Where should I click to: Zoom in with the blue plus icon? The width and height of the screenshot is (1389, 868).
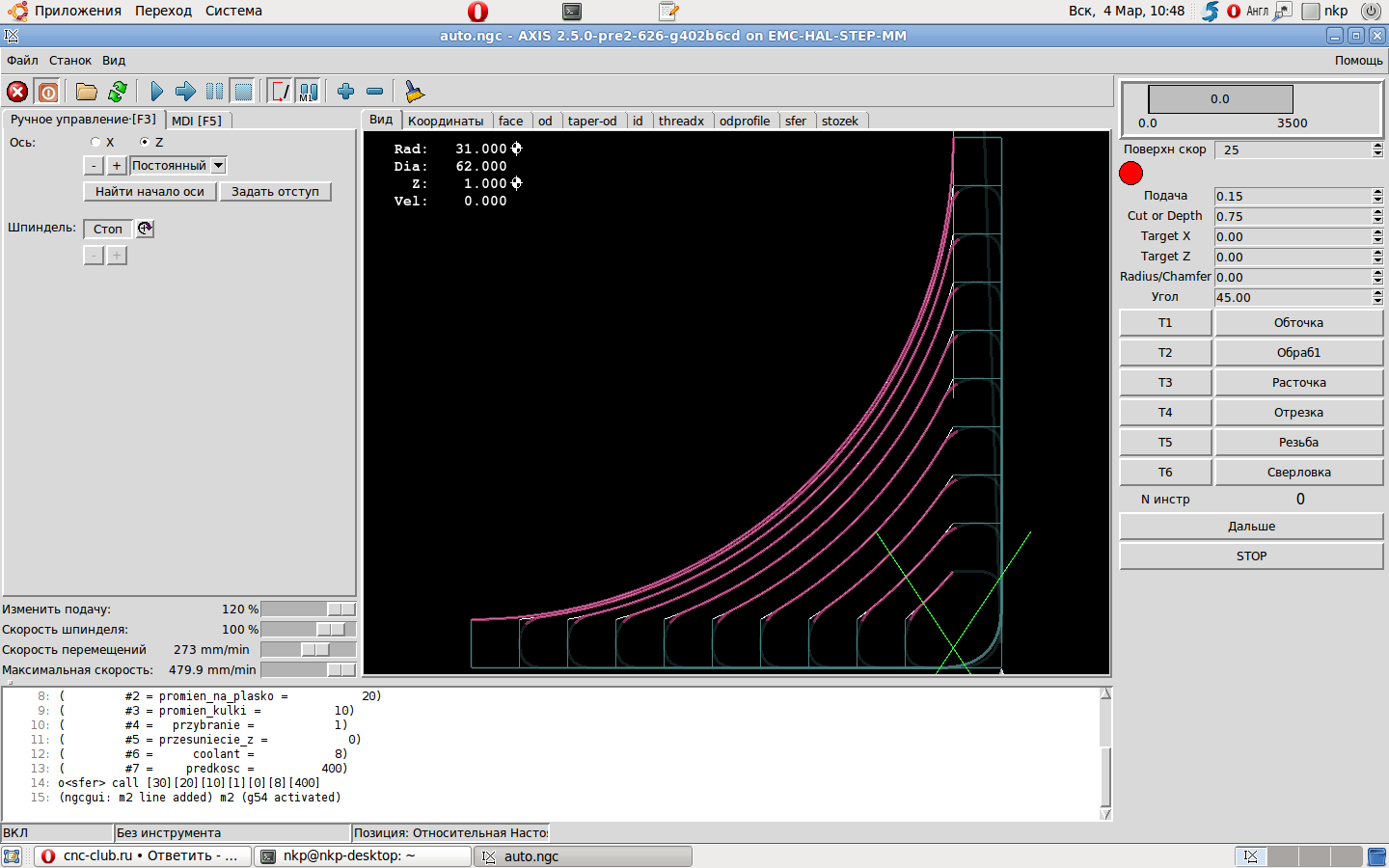click(x=345, y=92)
